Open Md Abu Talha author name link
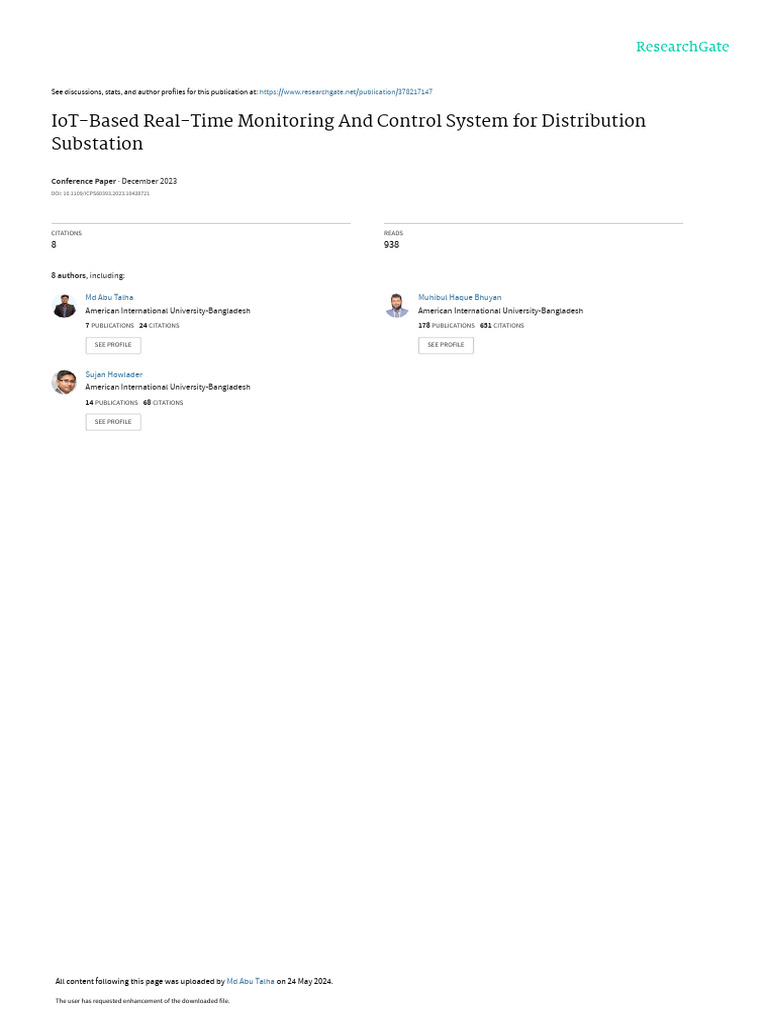This screenshot has height=1024, width=768. pos(109,297)
